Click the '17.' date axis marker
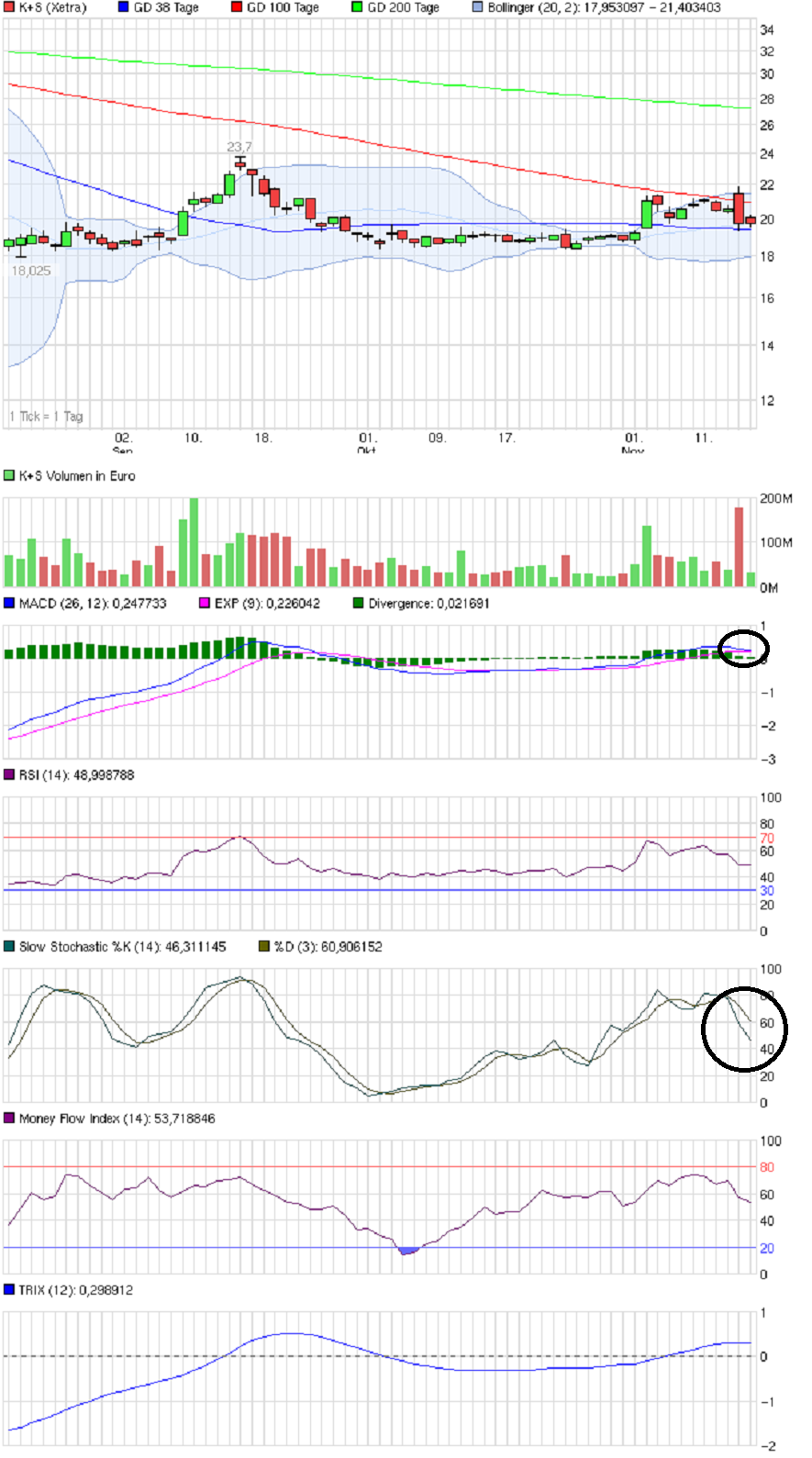 506,438
